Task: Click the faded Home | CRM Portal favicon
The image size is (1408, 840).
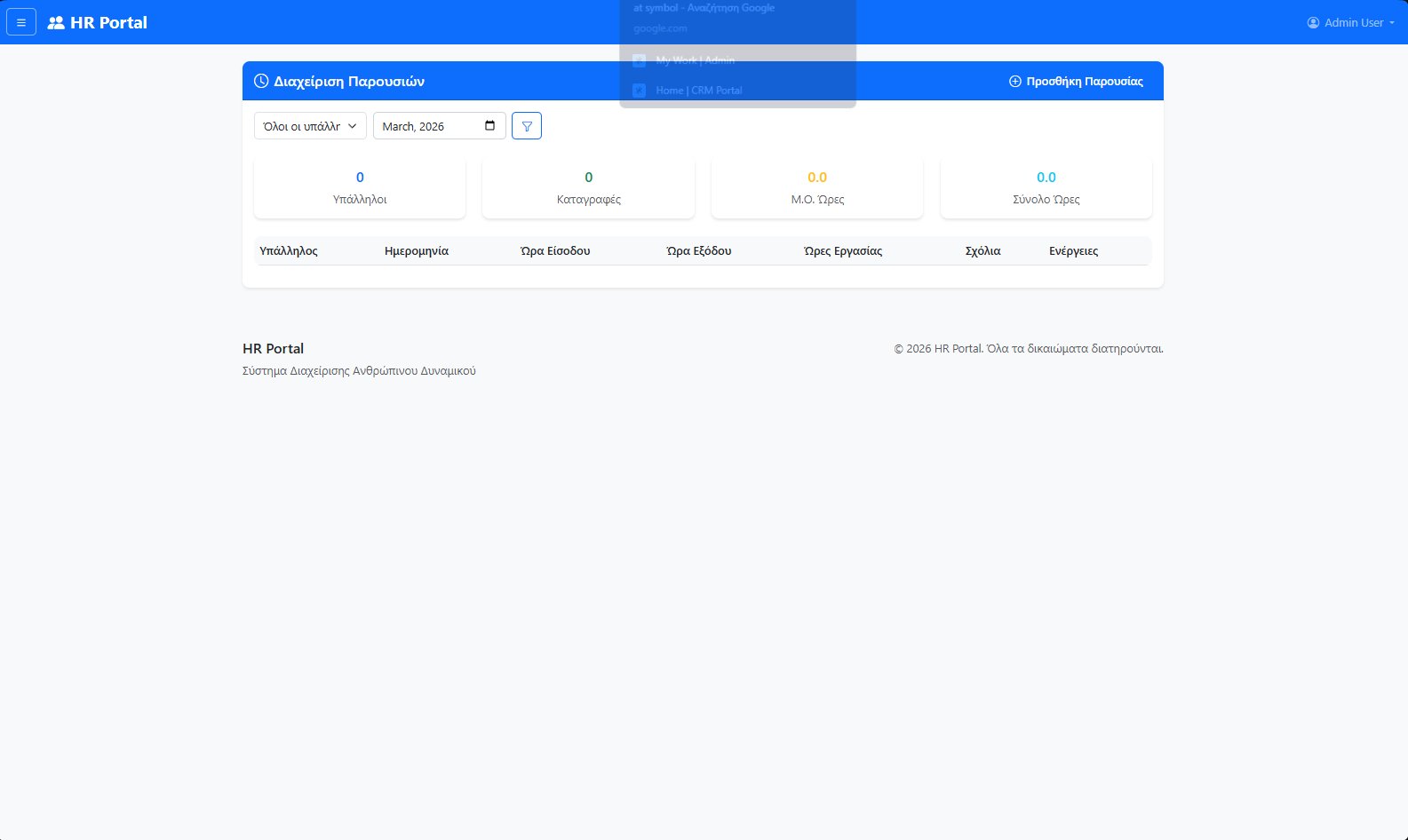Action: coord(639,91)
